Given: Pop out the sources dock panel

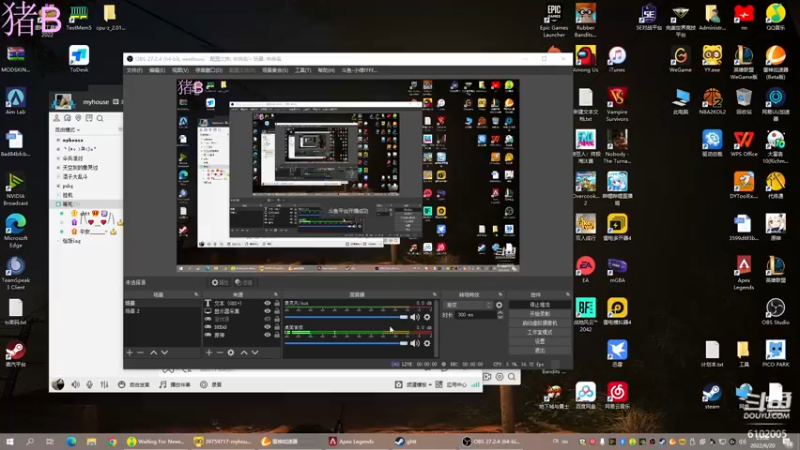Looking at the screenshot, I should click(276, 294).
